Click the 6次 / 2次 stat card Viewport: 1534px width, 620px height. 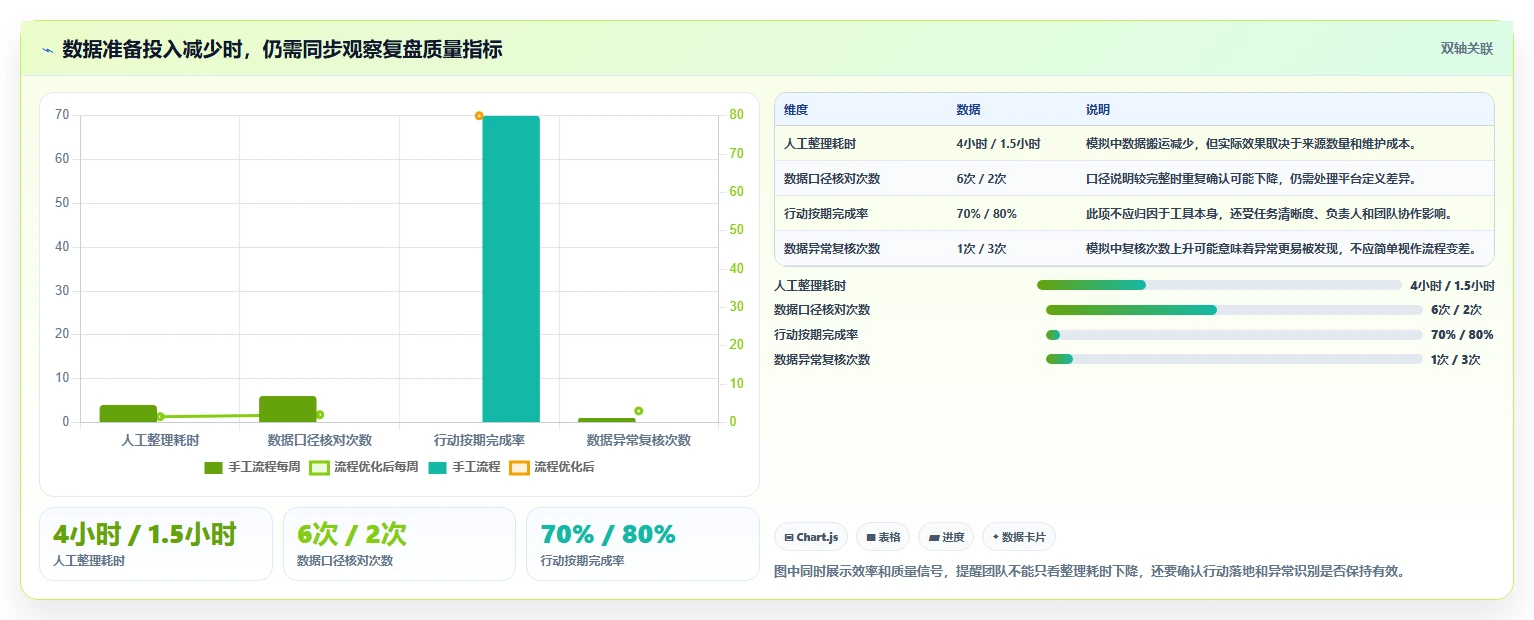coord(399,544)
